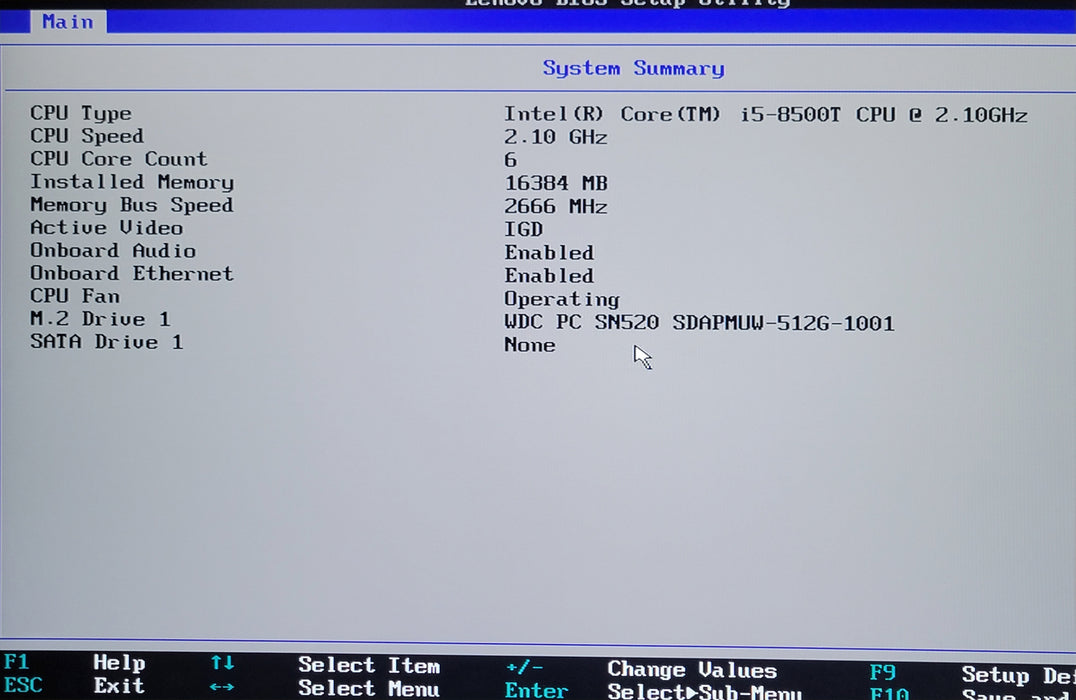
Task: Click the F1 key hint
Action: pos(16,662)
